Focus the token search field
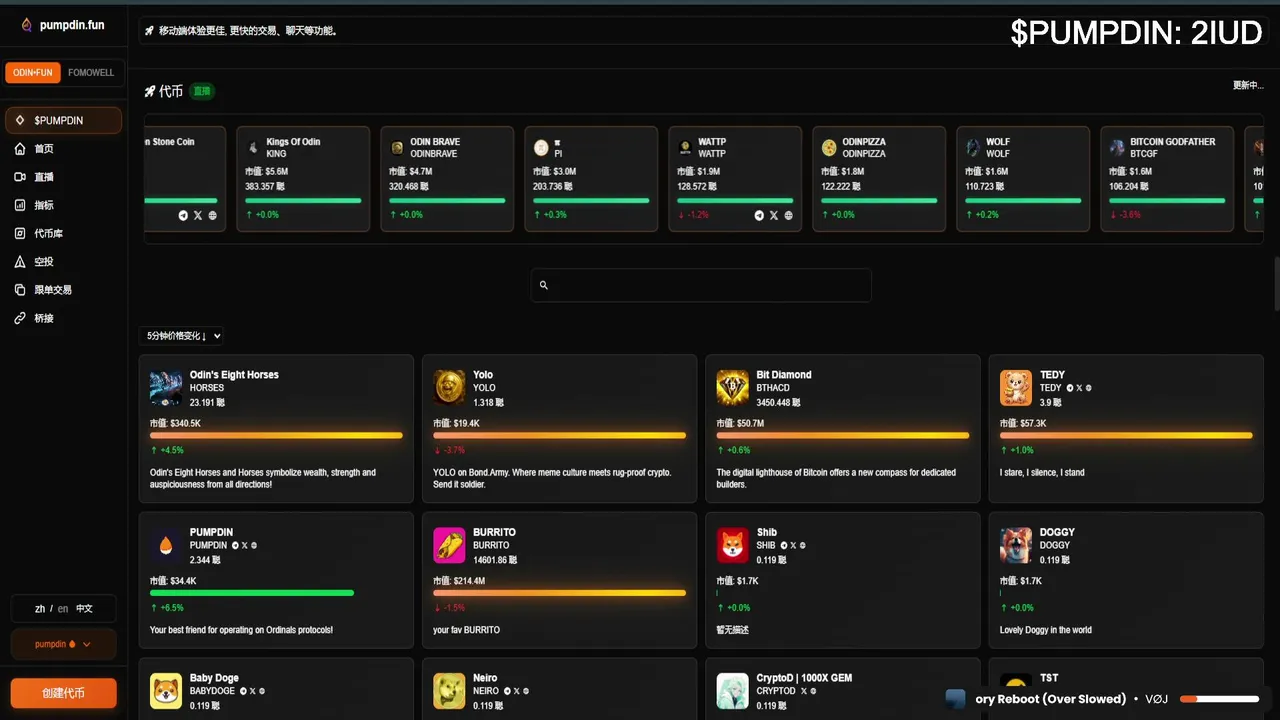1280x720 pixels. (701, 285)
